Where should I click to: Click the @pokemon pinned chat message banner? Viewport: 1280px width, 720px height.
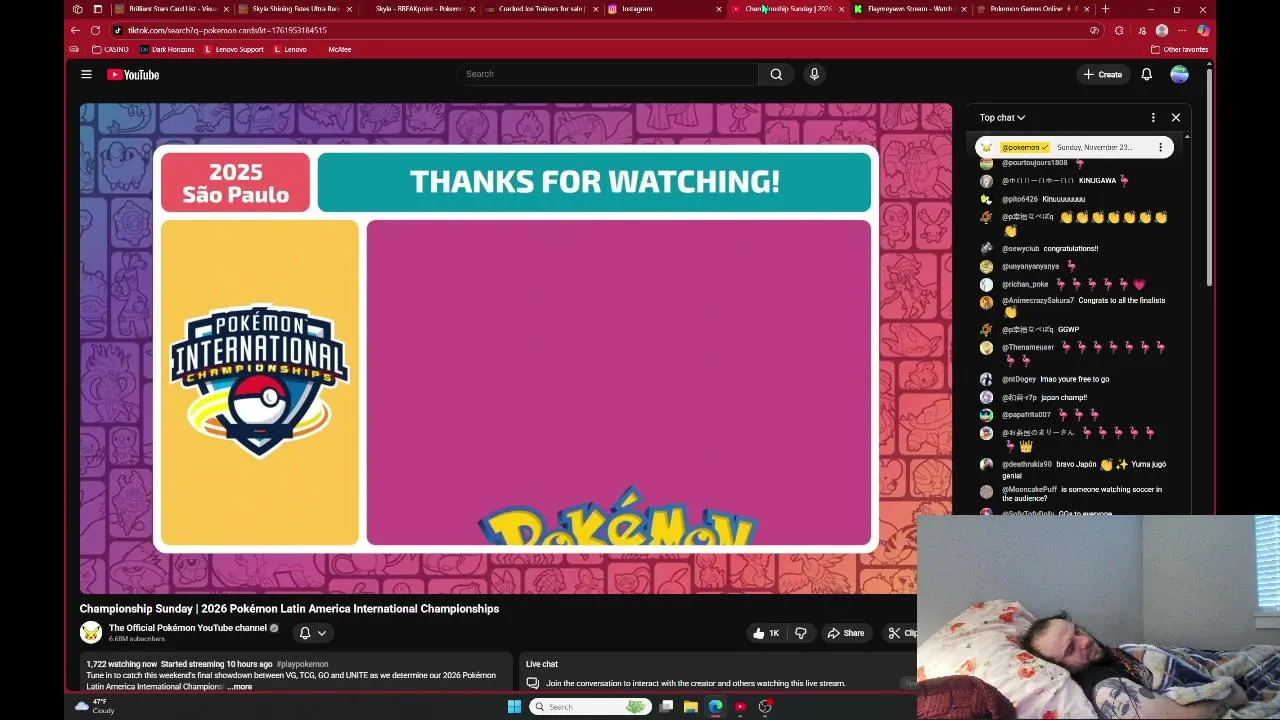[x=1074, y=147]
